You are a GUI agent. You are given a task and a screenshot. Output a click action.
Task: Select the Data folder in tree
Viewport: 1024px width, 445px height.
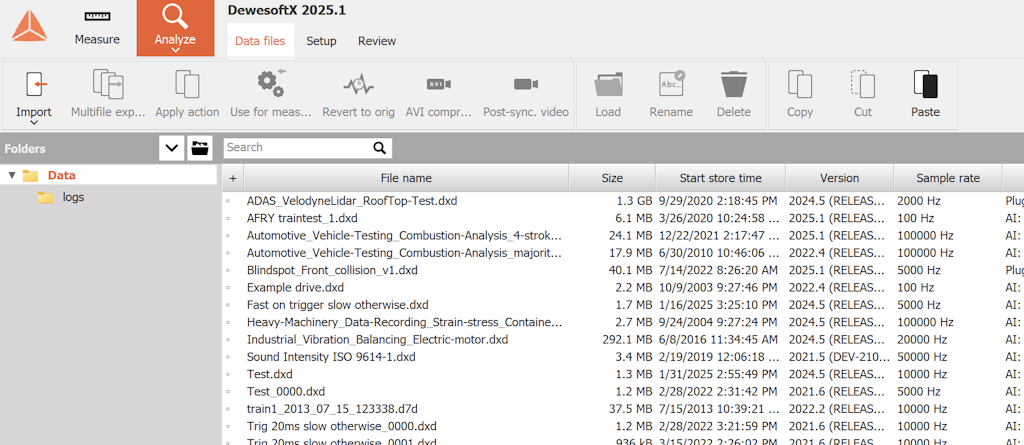[x=61, y=175]
